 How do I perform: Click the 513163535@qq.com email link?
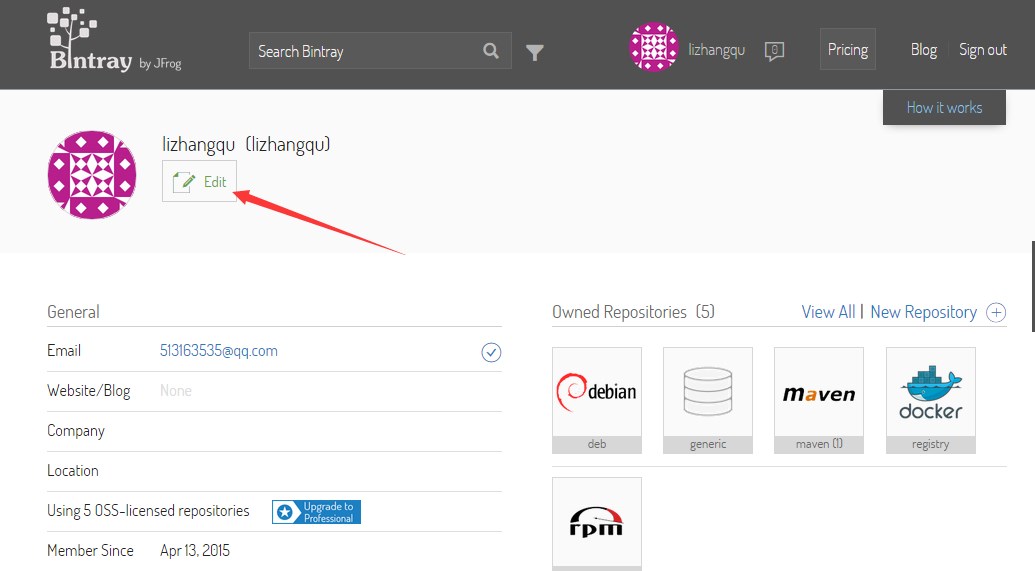point(218,351)
